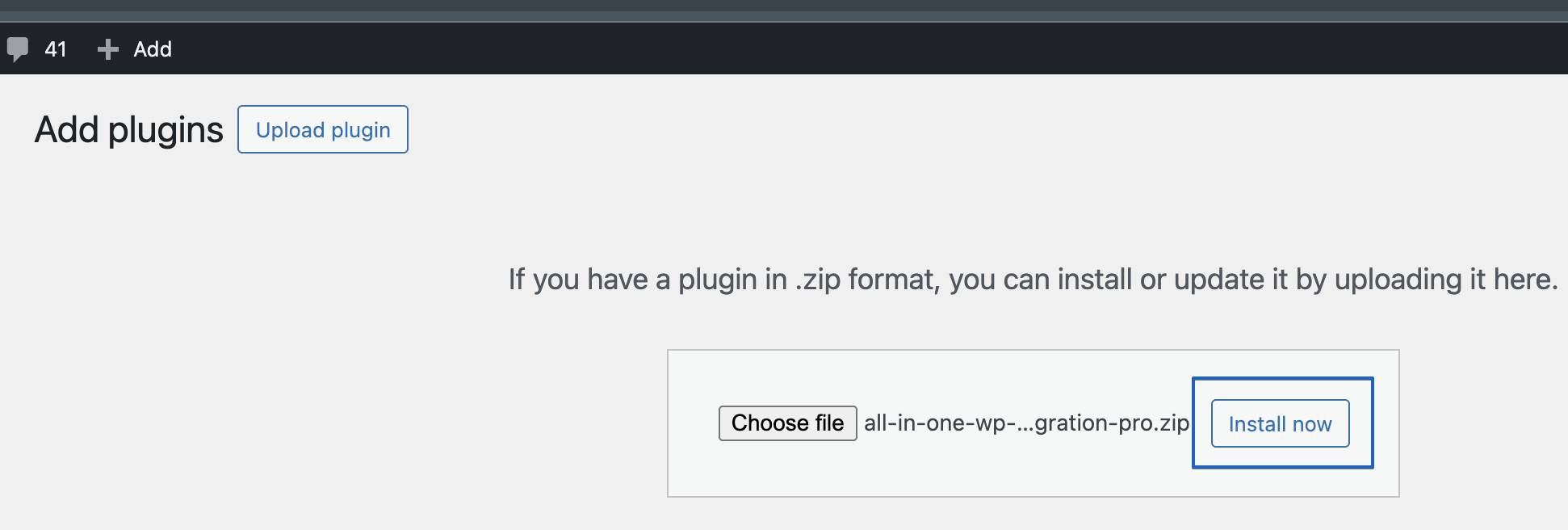Click blank area below the upload box
Viewport: 1568px width, 530px height.
[1033, 515]
